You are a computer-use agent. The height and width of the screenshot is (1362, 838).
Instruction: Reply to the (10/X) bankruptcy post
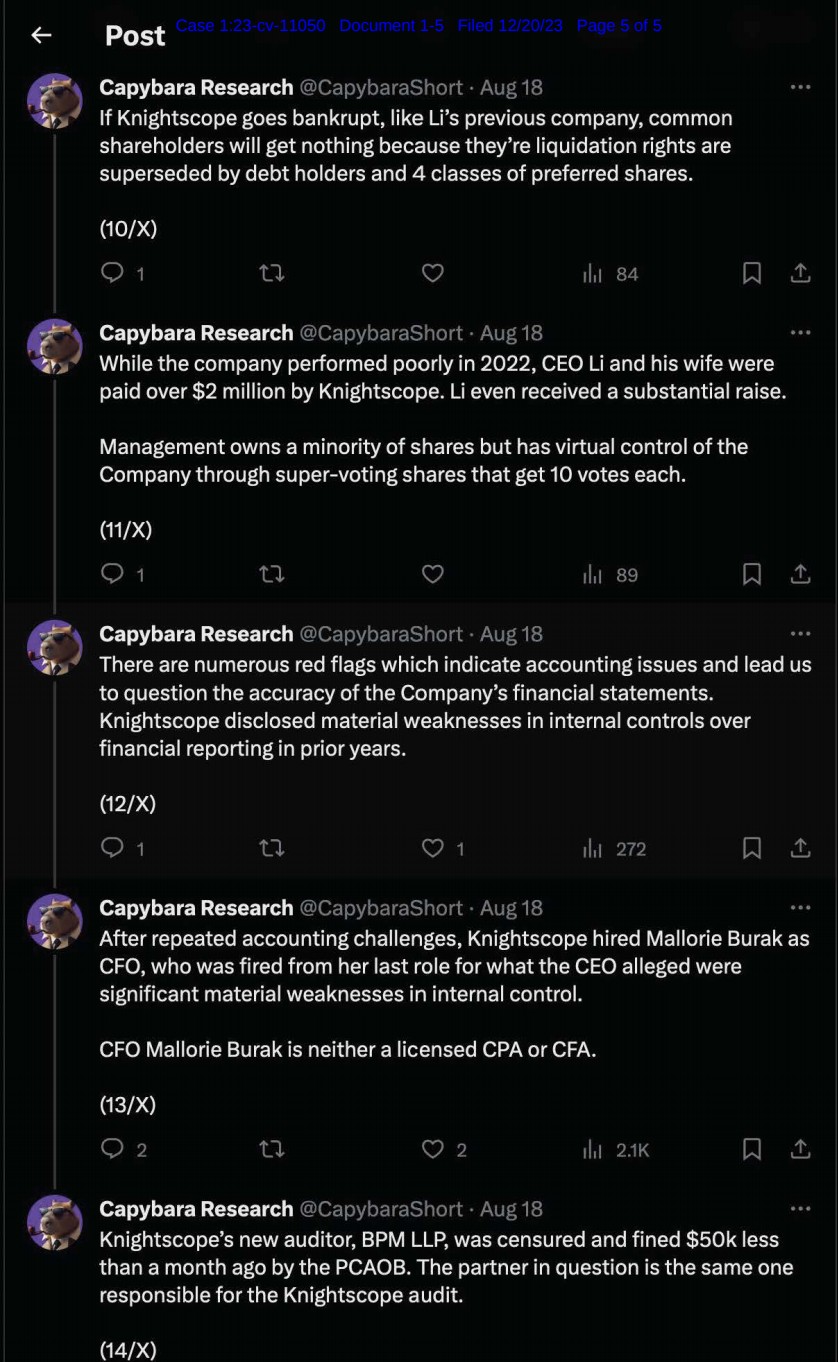[113, 273]
